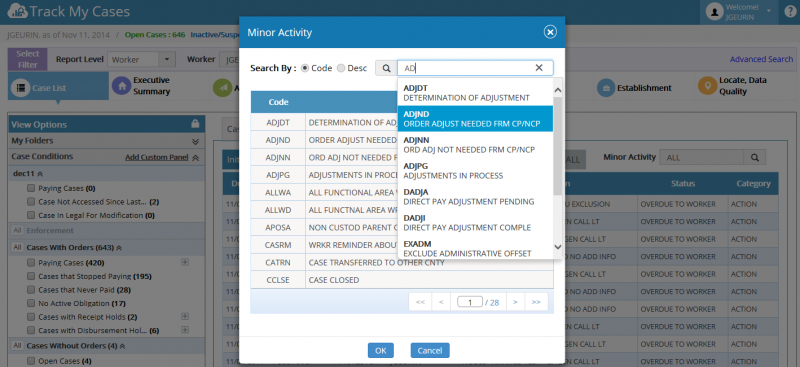Choose DADJA DIRECT PAY ADJUSTMENT PENDING
This screenshot has width=800, height=367.
pos(475,197)
